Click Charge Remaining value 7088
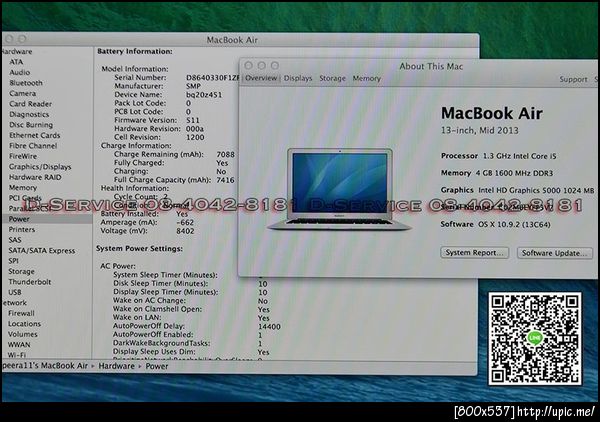 [x=225, y=155]
